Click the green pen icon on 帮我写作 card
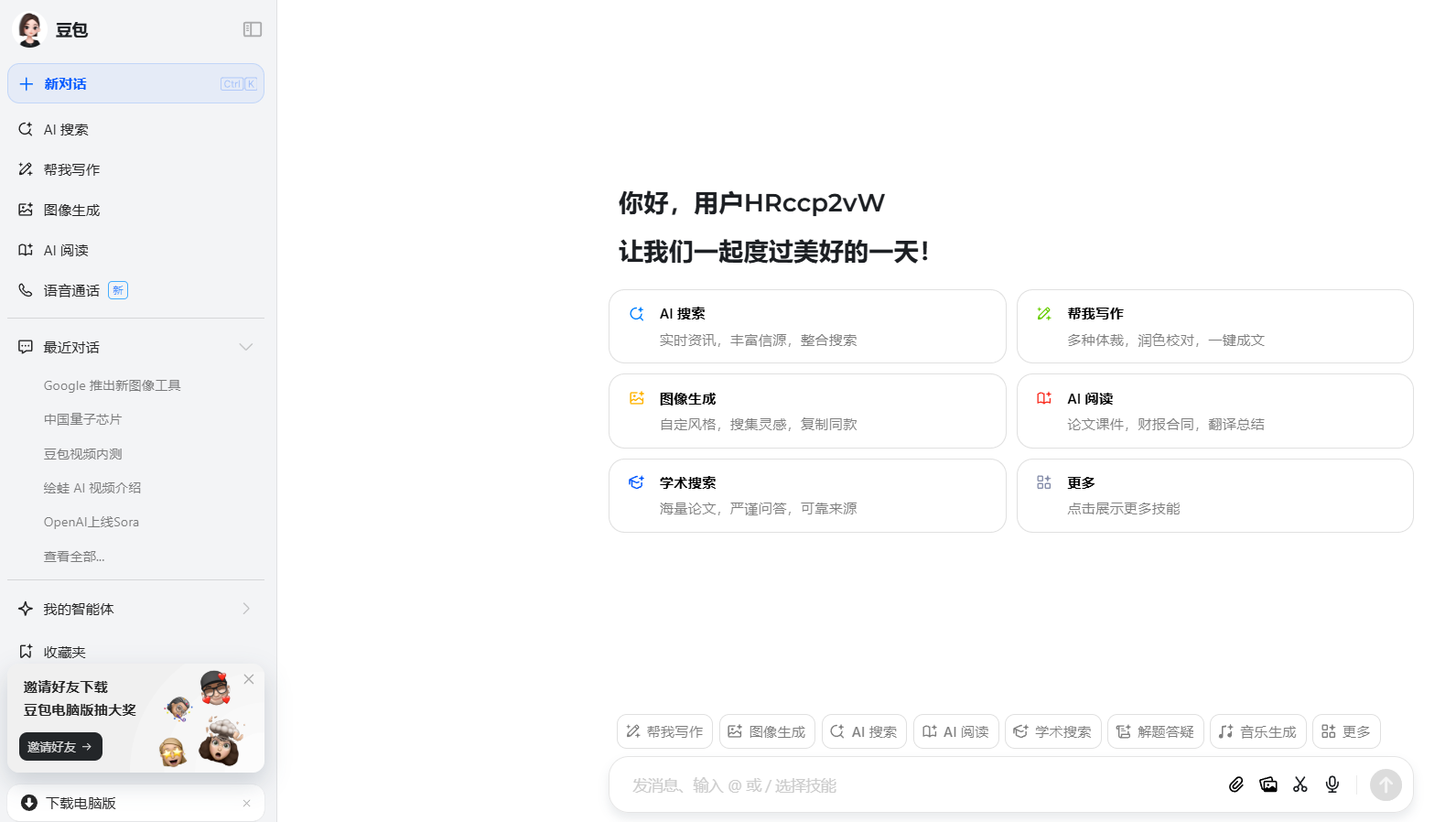The width and height of the screenshot is (1456, 822). click(x=1043, y=314)
